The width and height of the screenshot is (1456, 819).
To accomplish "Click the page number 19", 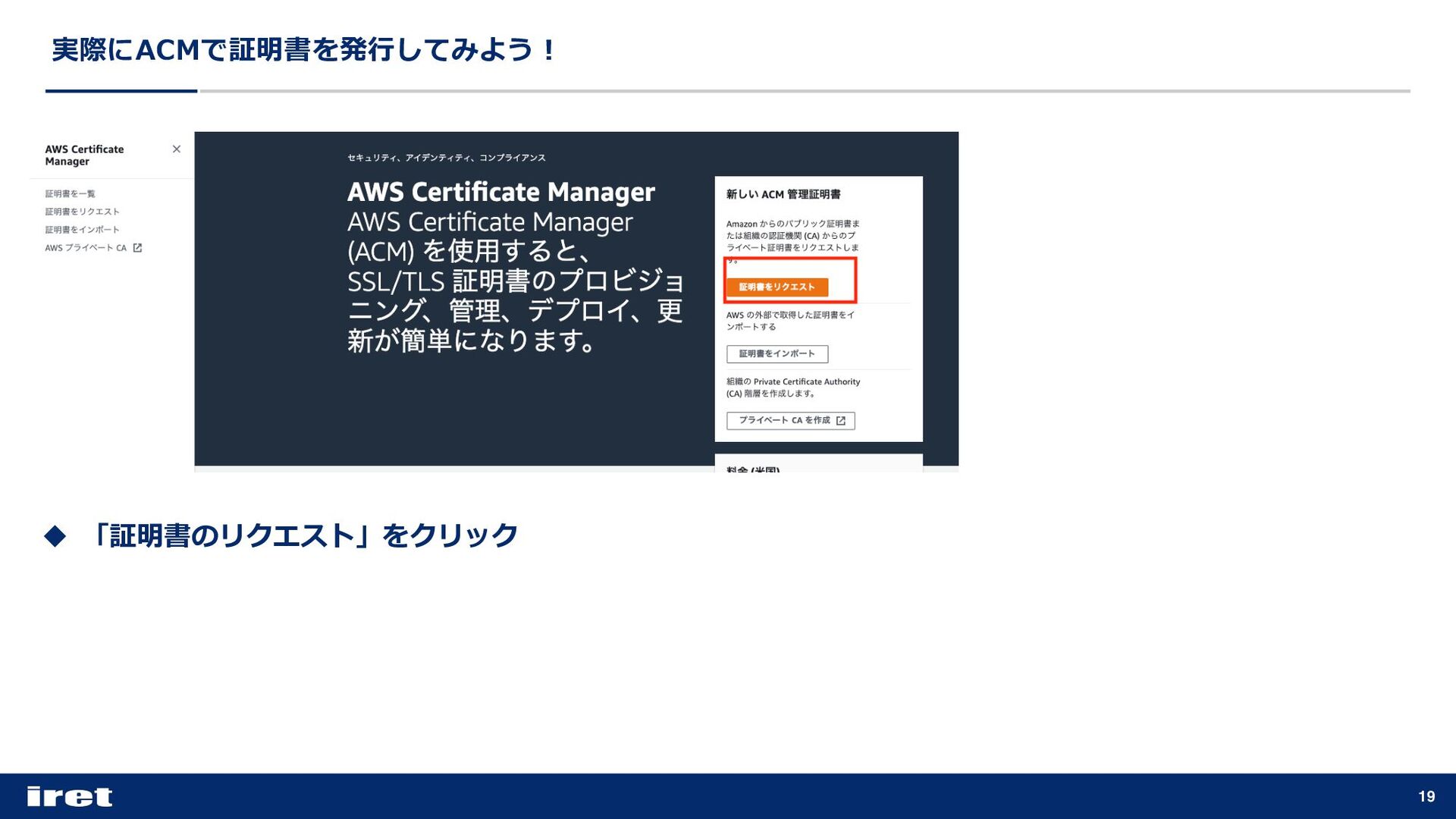I will tap(1426, 796).
